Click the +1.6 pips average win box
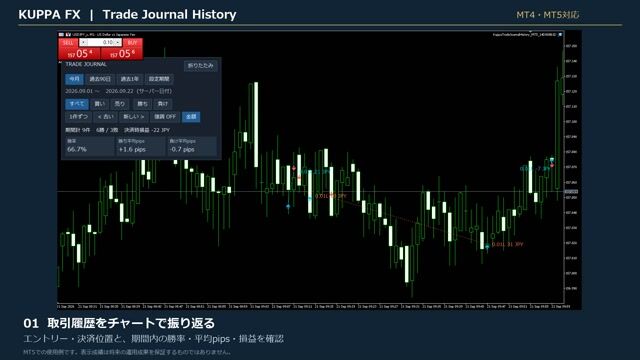 pos(141,146)
